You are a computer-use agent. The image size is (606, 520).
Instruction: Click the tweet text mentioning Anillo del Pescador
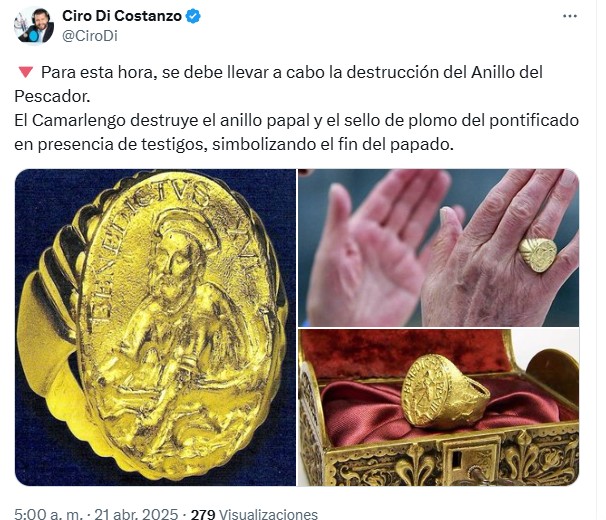pos(278,84)
